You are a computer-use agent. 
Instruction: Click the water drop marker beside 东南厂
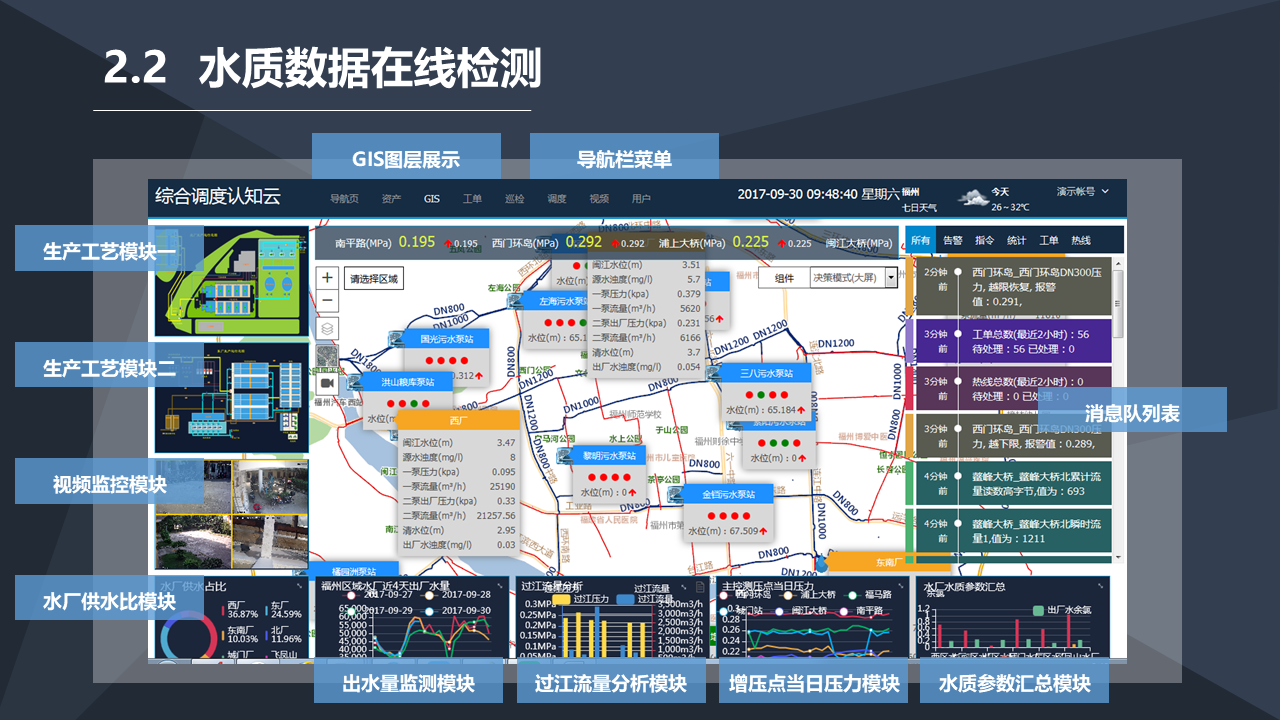pos(822,563)
